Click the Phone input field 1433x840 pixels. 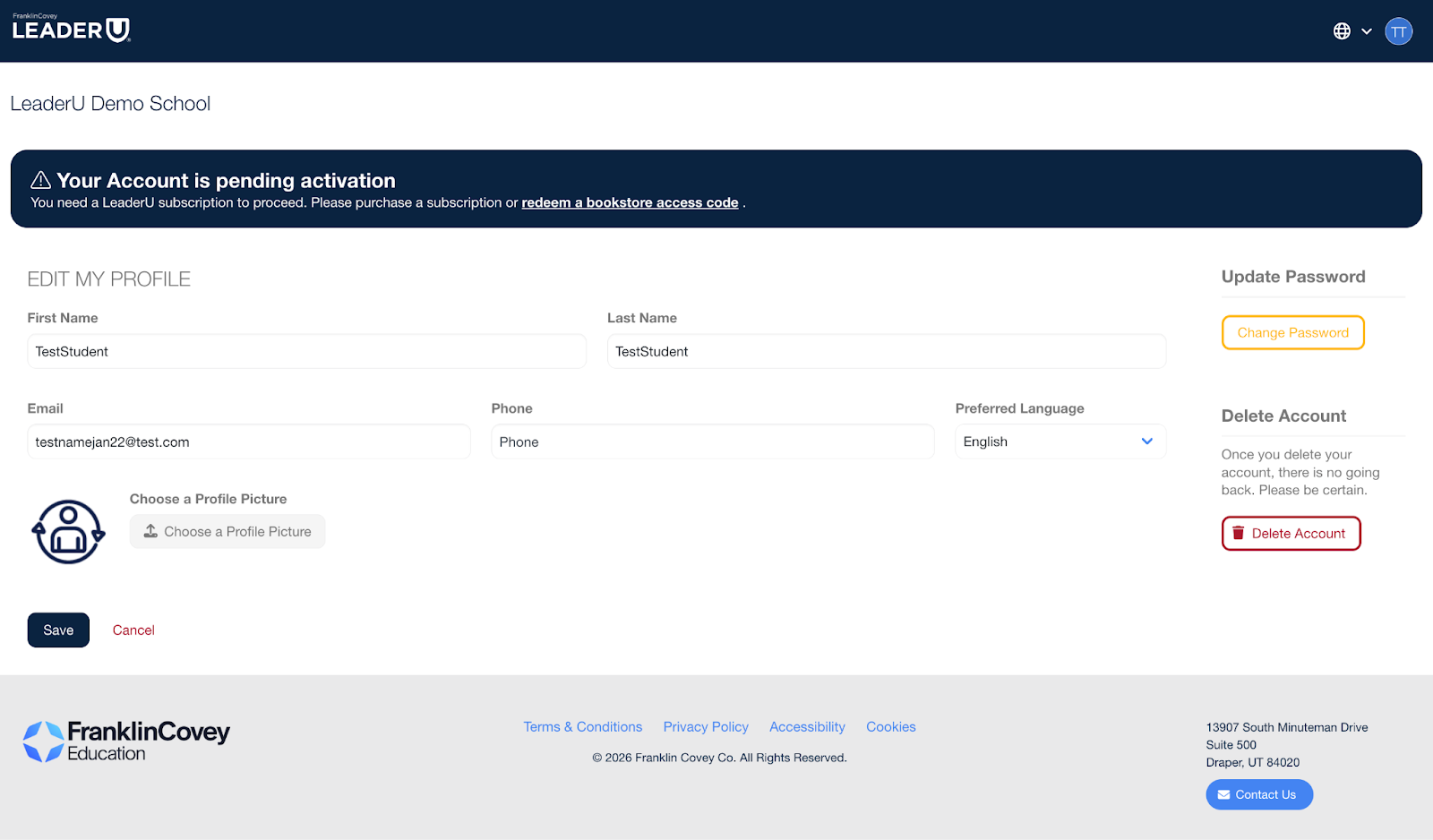[x=712, y=442]
